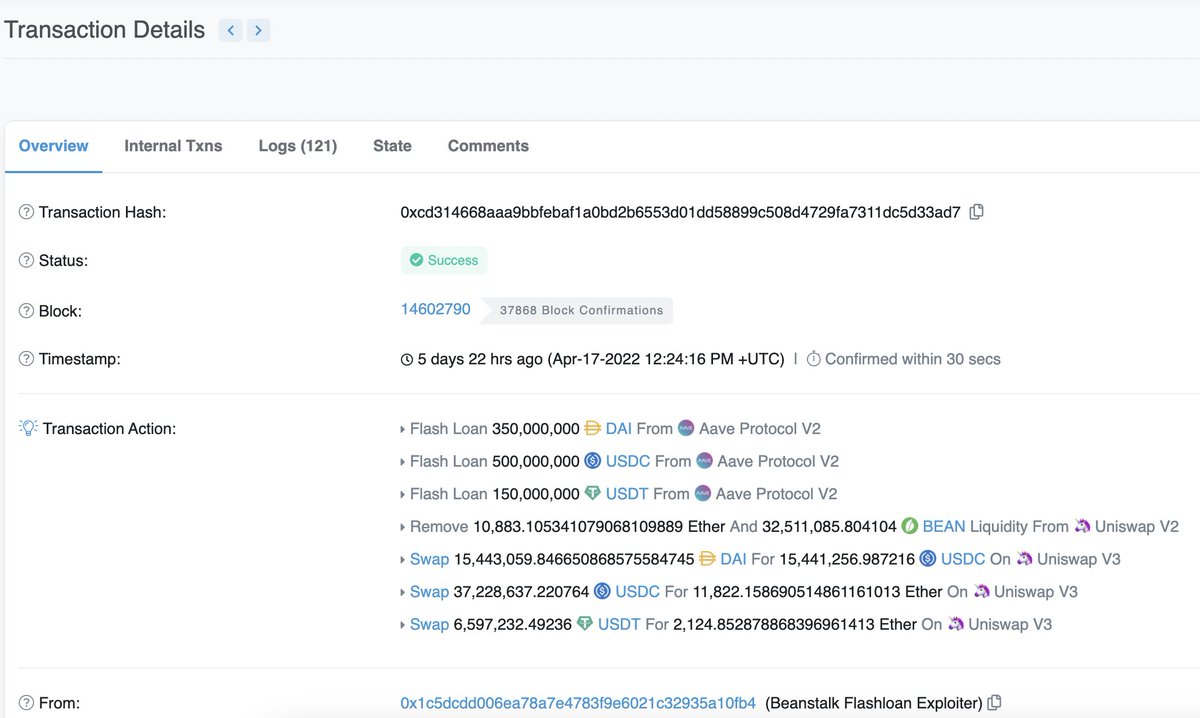The width and height of the screenshot is (1200, 718).
Task: Click Aave icon in the DAI flash loan row
Action: 686,428
